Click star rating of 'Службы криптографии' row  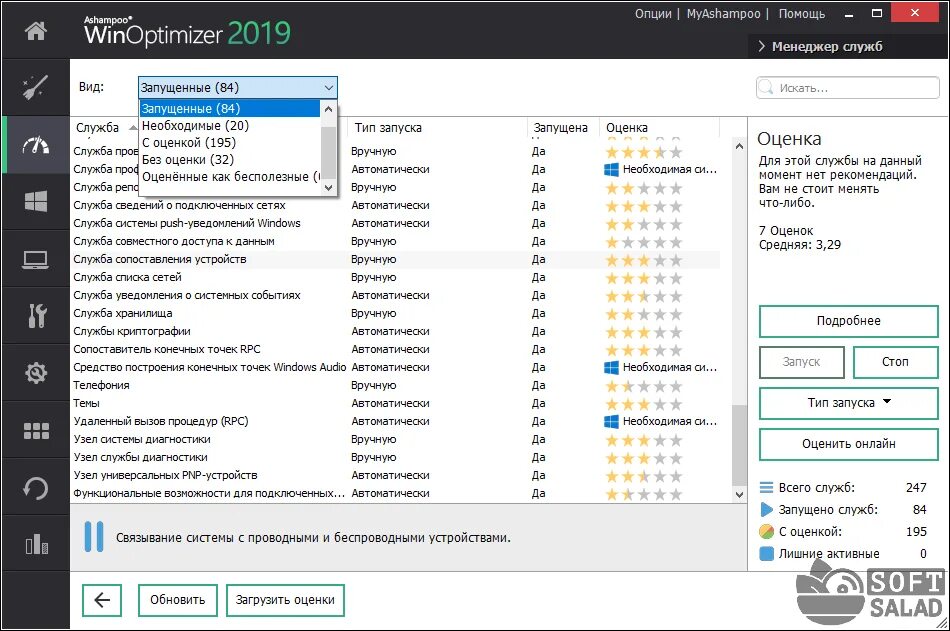(x=643, y=332)
